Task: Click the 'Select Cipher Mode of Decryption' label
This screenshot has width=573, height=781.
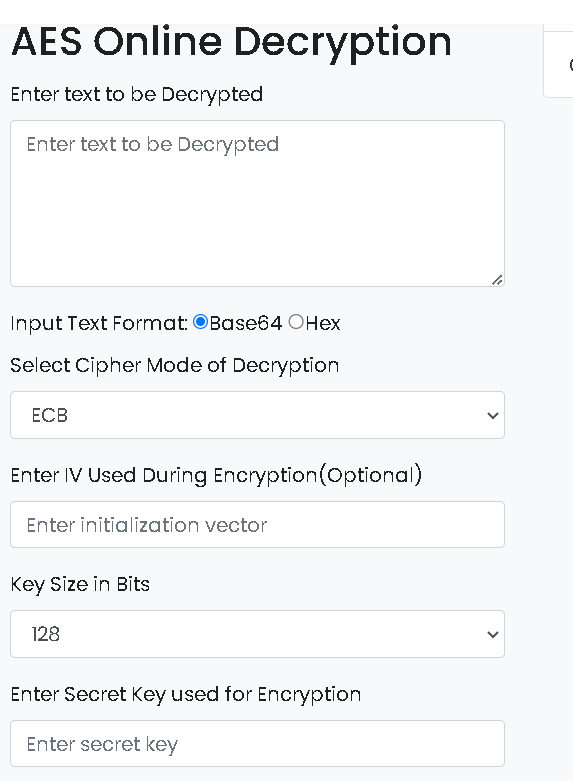Action: (x=175, y=366)
